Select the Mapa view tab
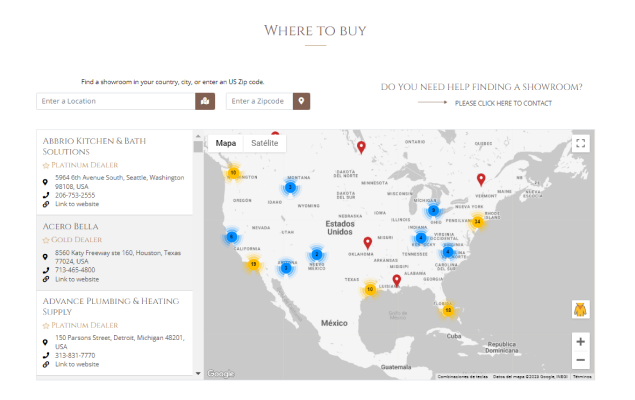This screenshot has width=635, height=400. click(226, 143)
